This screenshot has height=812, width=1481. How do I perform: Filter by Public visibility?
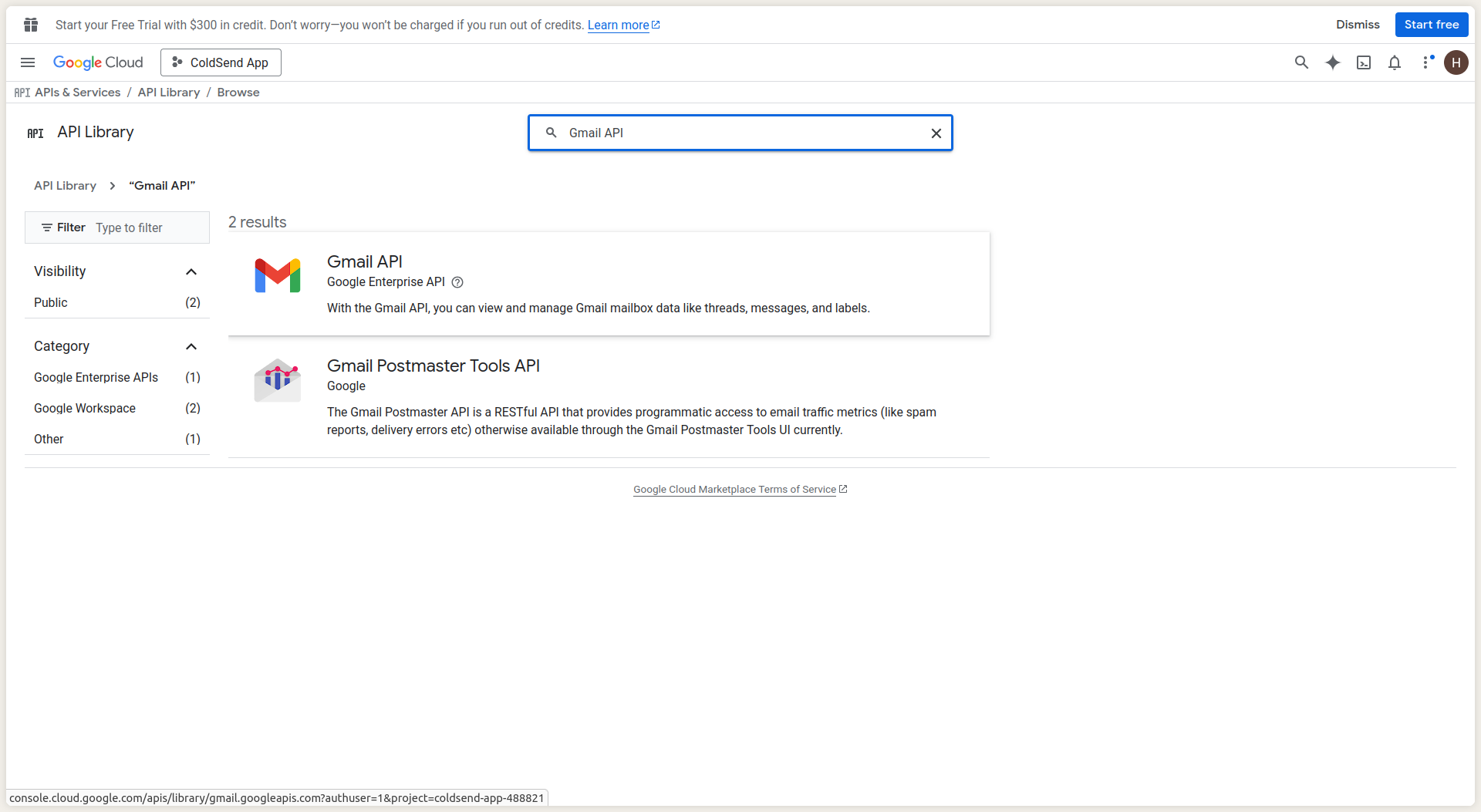[51, 302]
